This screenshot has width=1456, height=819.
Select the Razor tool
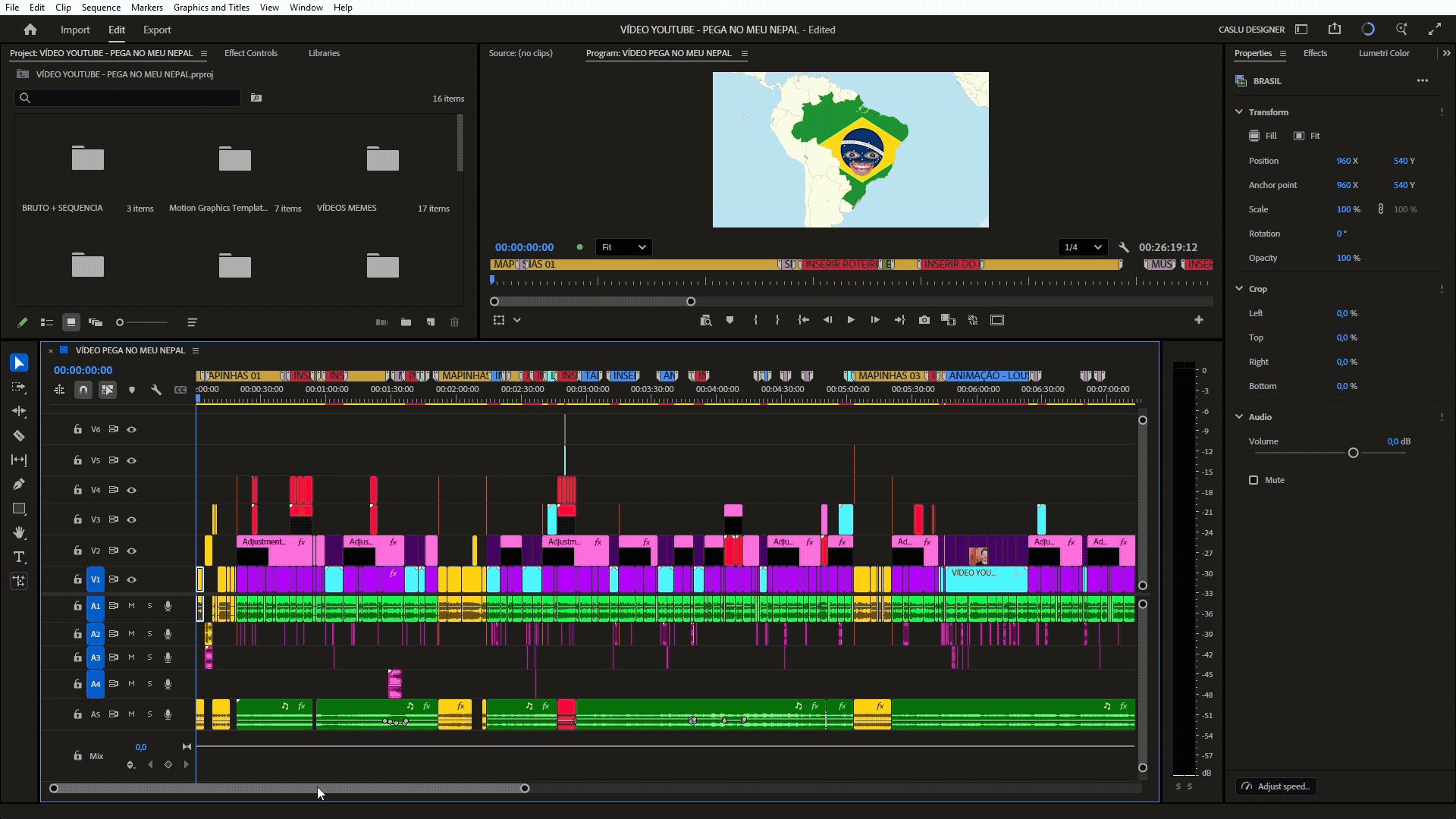[19, 436]
